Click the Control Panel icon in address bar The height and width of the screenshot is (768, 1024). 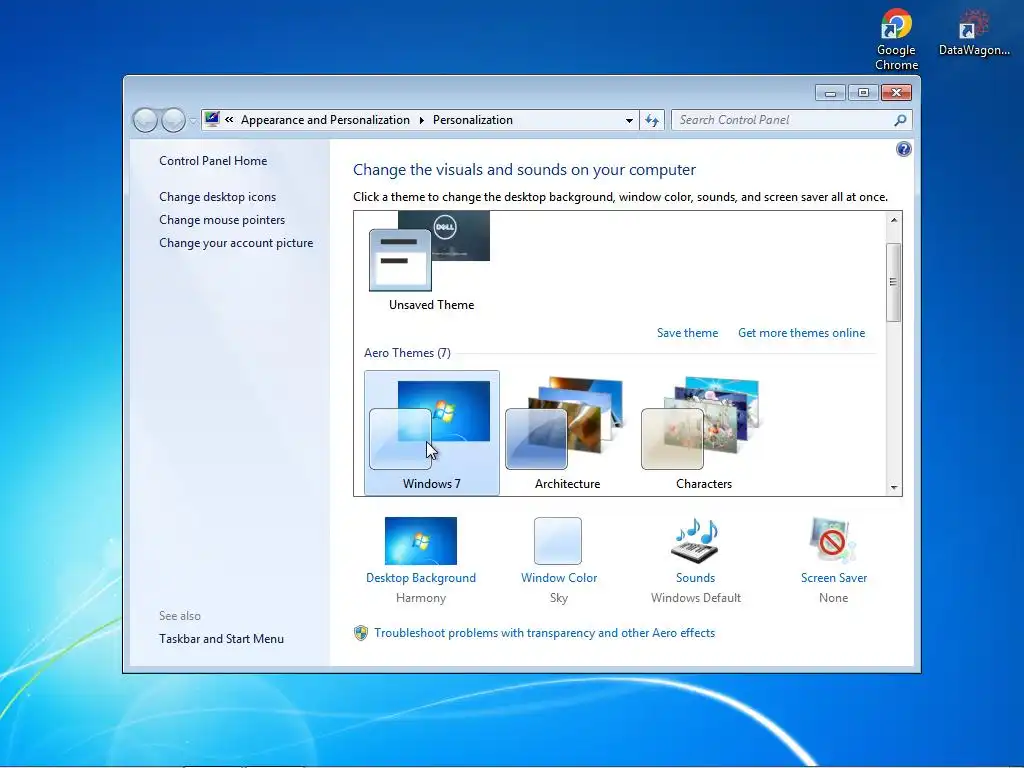[x=212, y=120]
